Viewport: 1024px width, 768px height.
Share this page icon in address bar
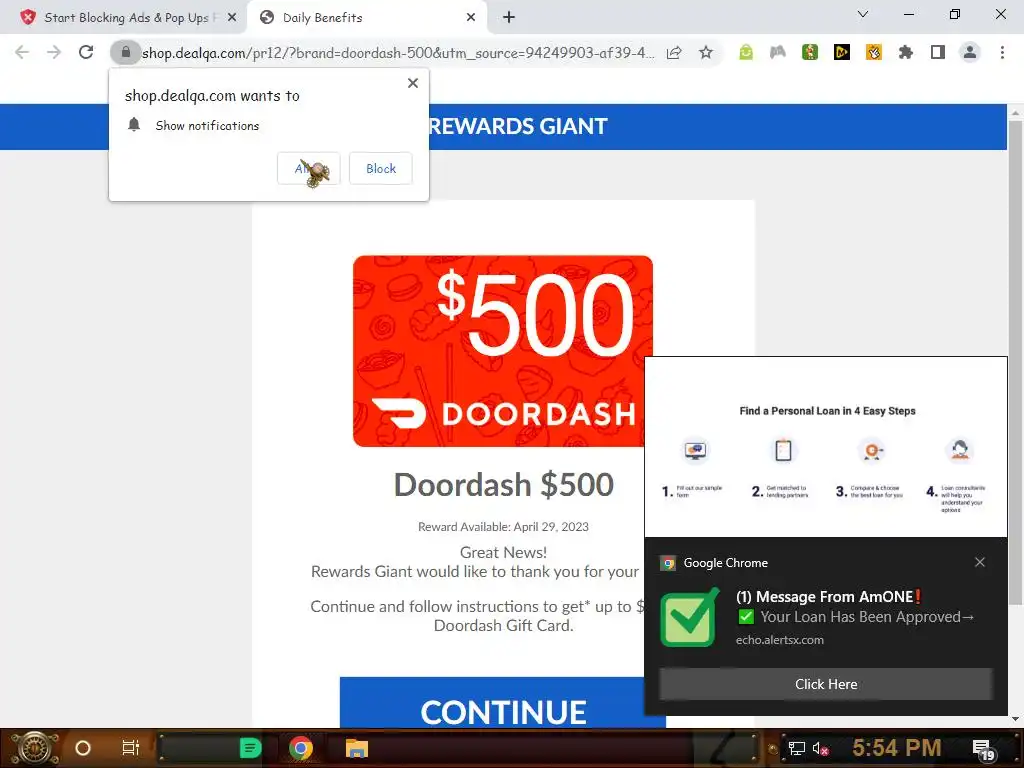pyautogui.click(x=674, y=53)
